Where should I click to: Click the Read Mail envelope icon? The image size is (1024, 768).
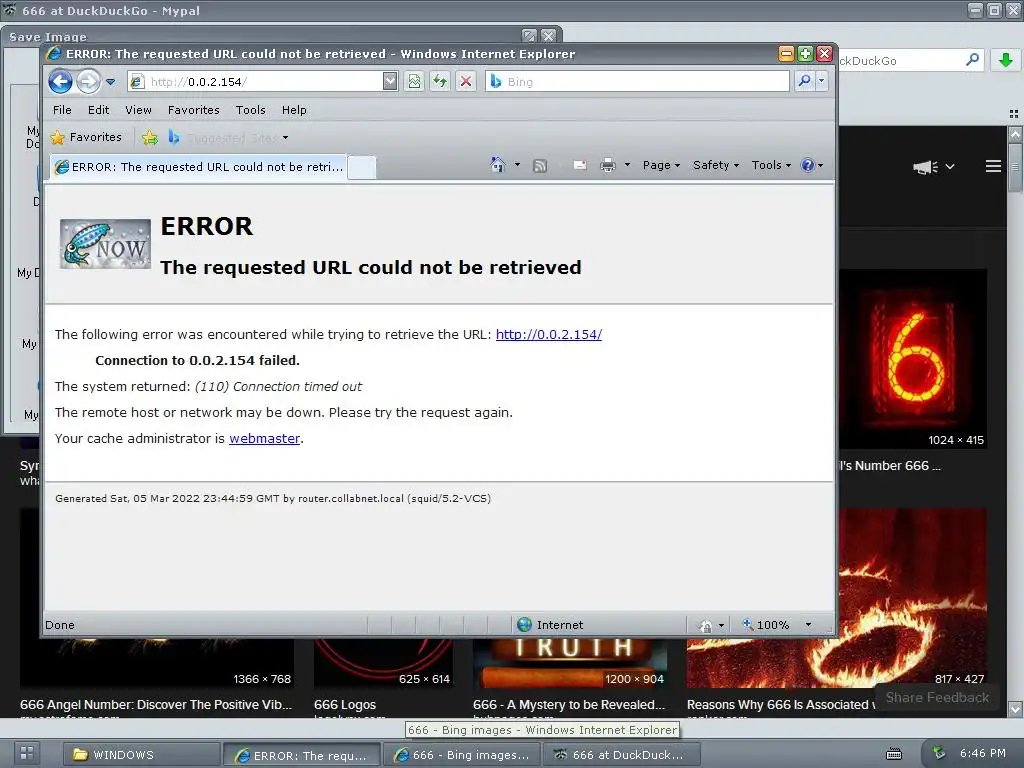580,166
